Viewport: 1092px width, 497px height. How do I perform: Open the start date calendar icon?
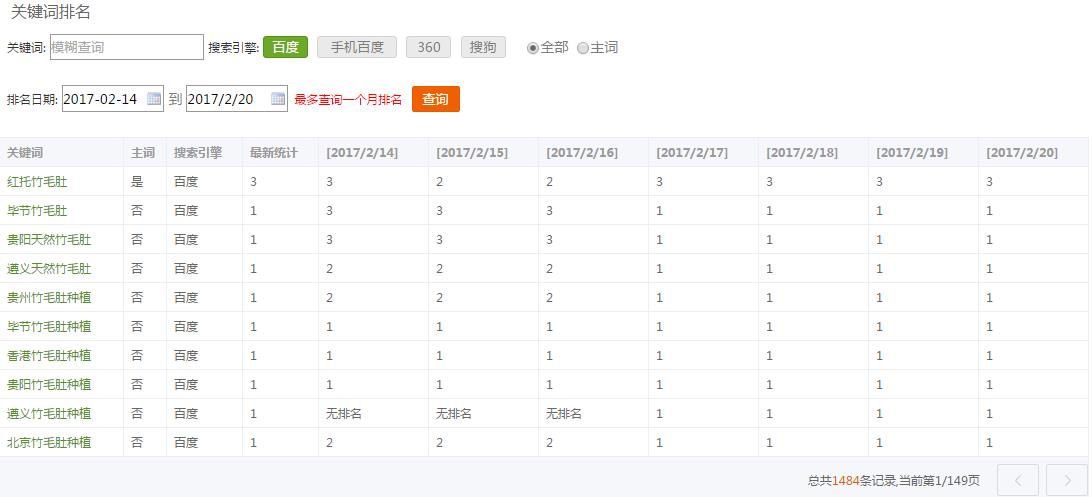(x=154, y=99)
